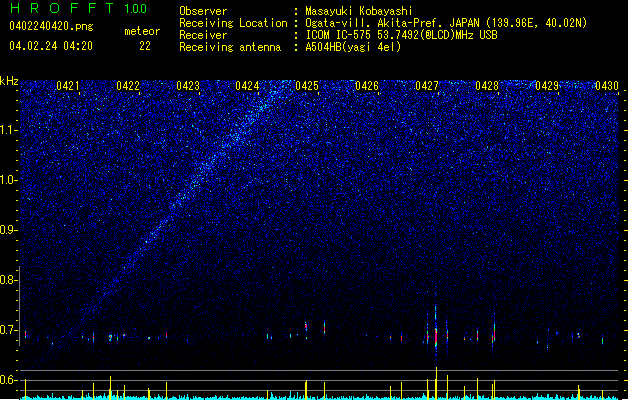The image size is (629, 400).
Task: Click the Ogata-vill. Akita-Pref. JAPAN location text
Action: click(446, 23)
